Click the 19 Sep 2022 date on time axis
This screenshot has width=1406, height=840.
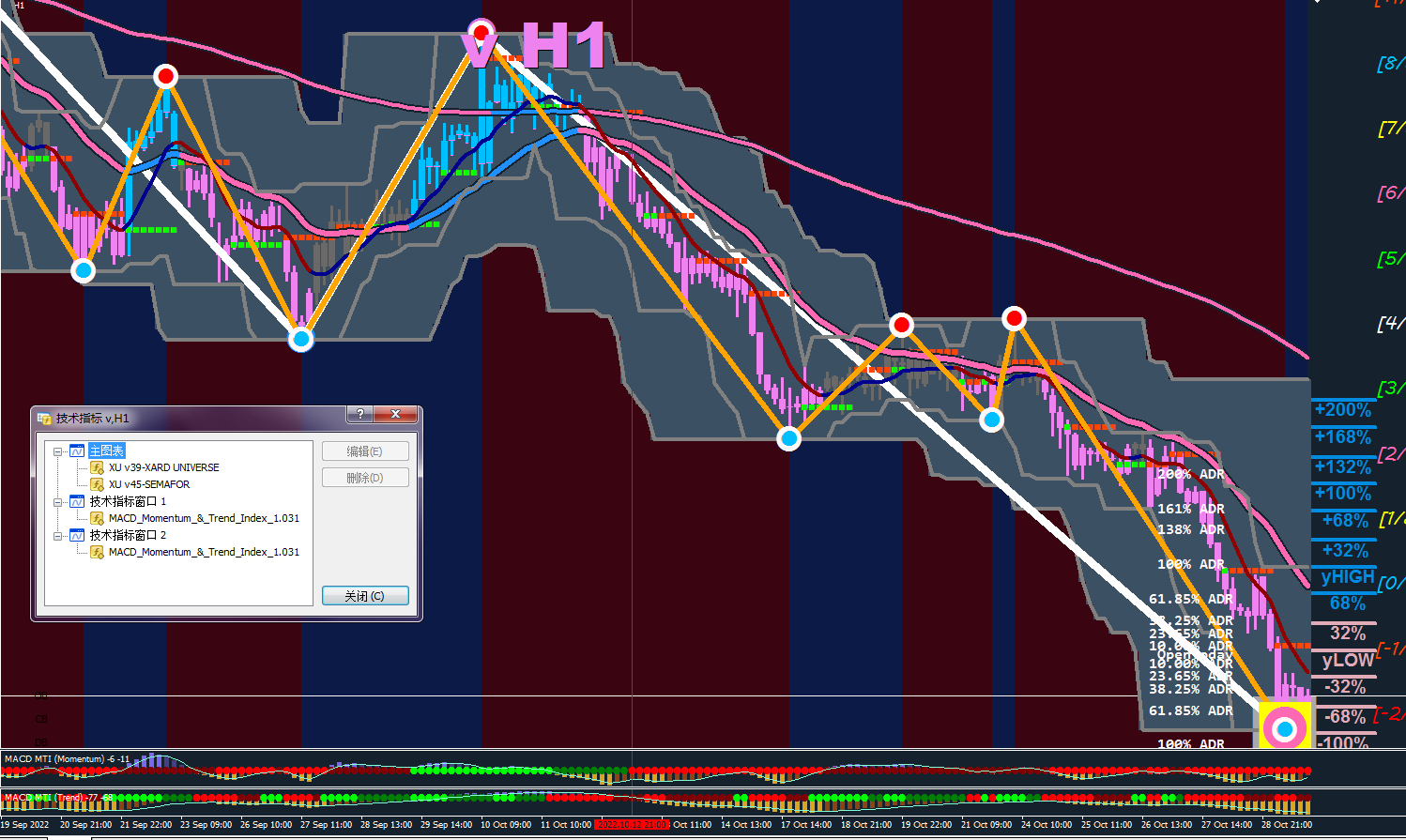coord(25,825)
